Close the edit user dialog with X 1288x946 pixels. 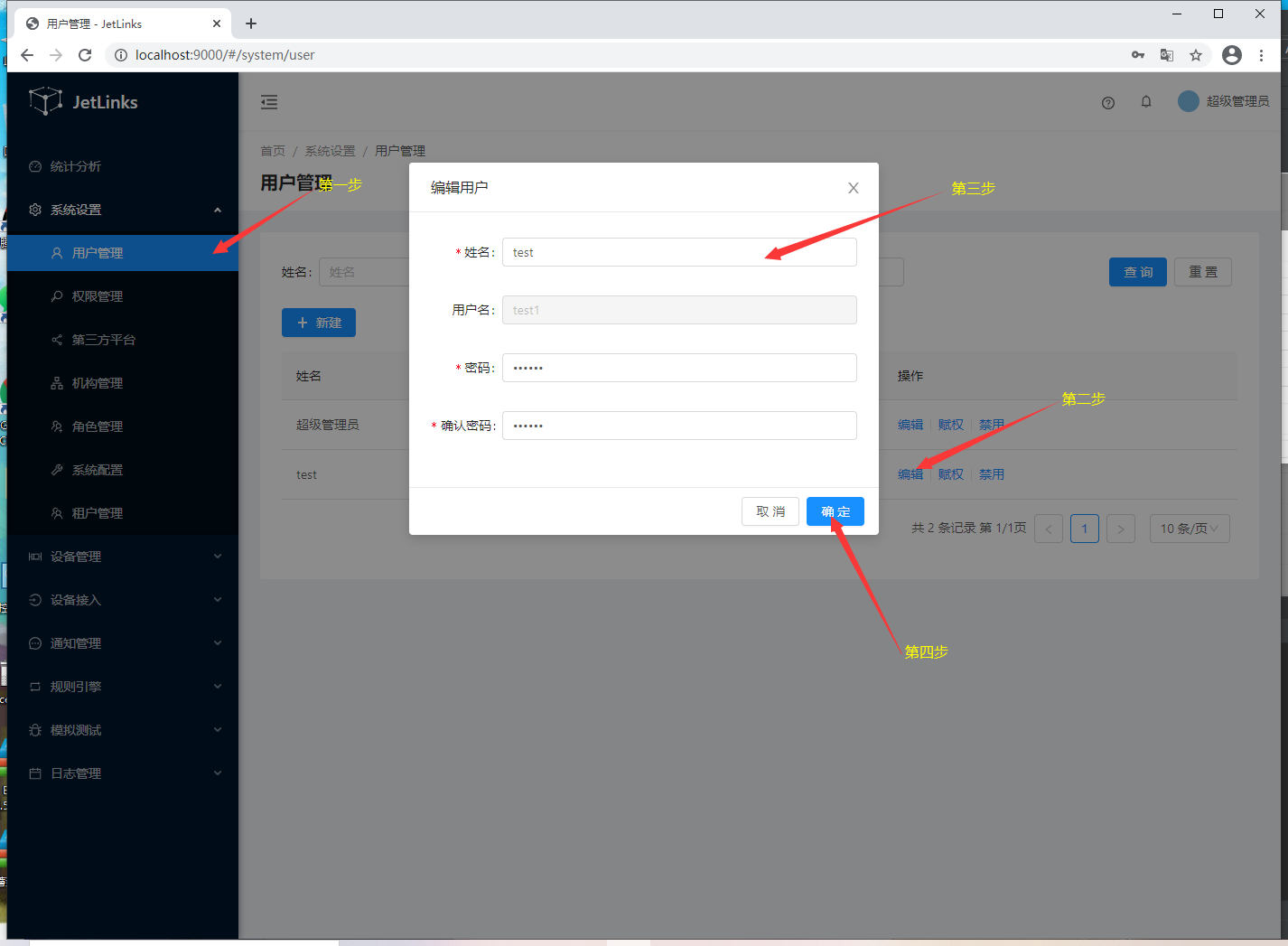tap(853, 188)
